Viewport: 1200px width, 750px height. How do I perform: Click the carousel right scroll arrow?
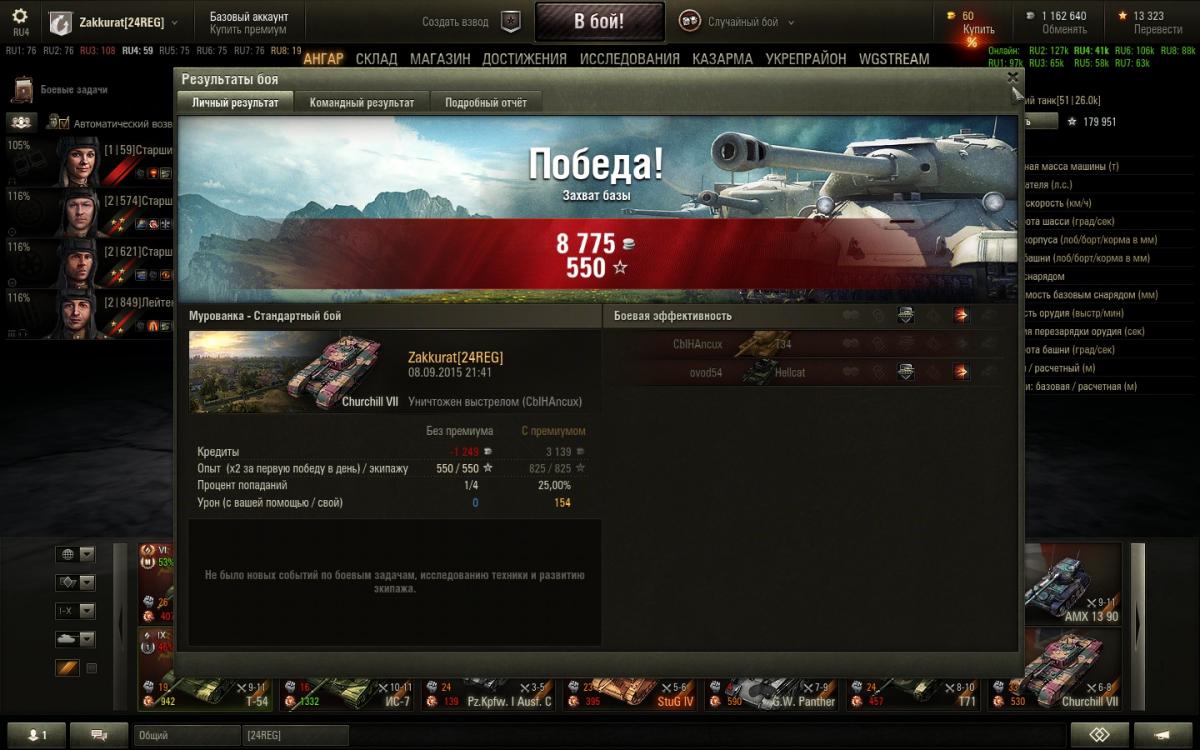[1138, 618]
